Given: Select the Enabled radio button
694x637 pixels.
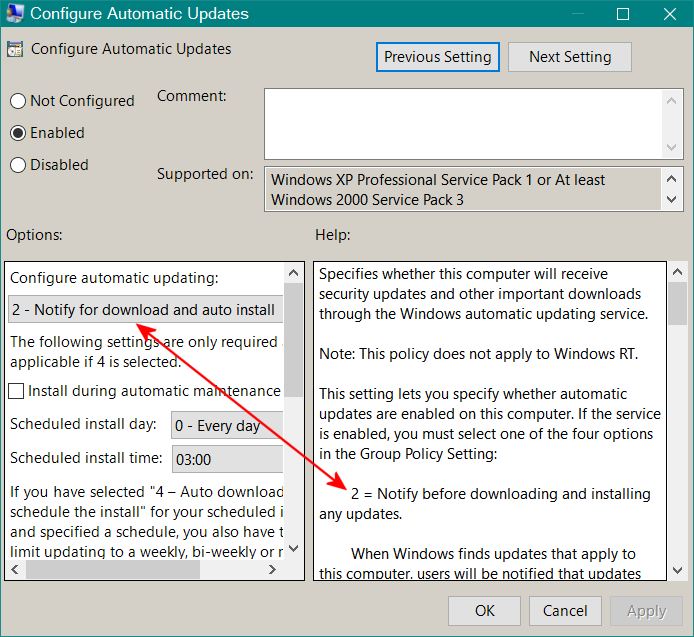Looking at the screenshot, I should [18, 133].
